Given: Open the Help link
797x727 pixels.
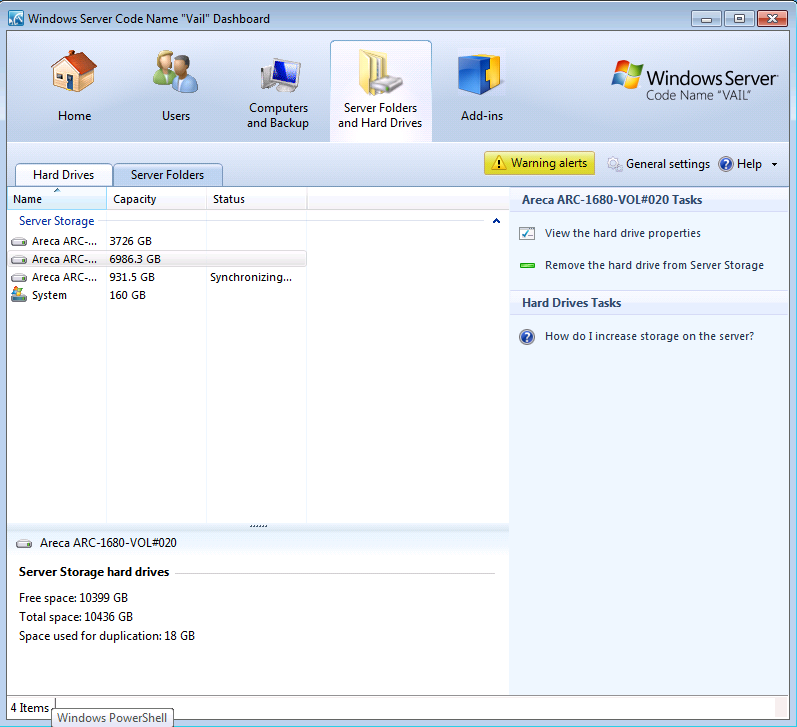Looking at the screenshot, I should click(749, 164).
